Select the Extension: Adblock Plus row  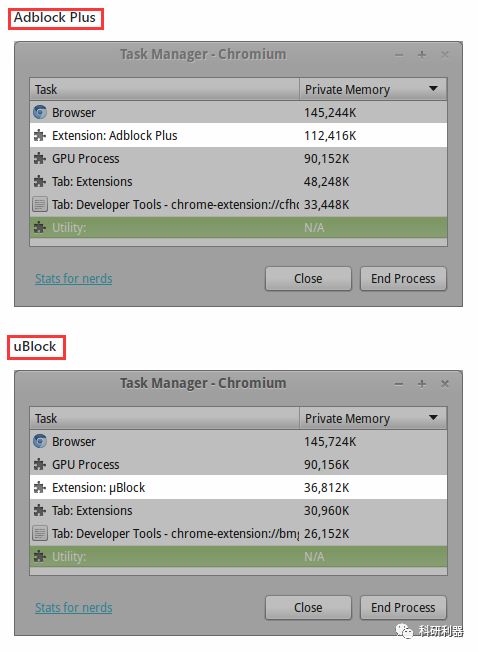(x=239, y=135)
